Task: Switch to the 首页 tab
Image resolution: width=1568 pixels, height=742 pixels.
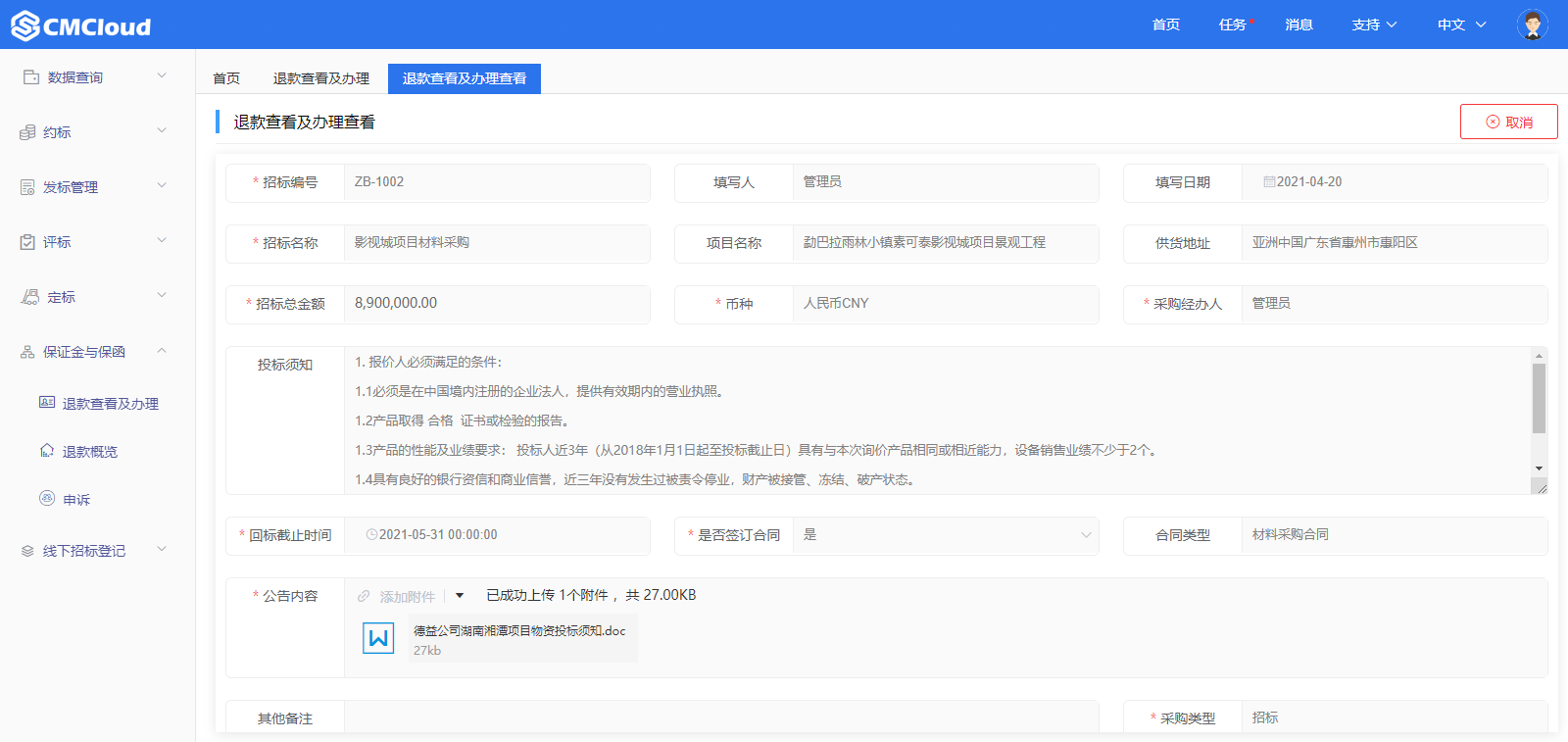Action: tap(226, 78)
